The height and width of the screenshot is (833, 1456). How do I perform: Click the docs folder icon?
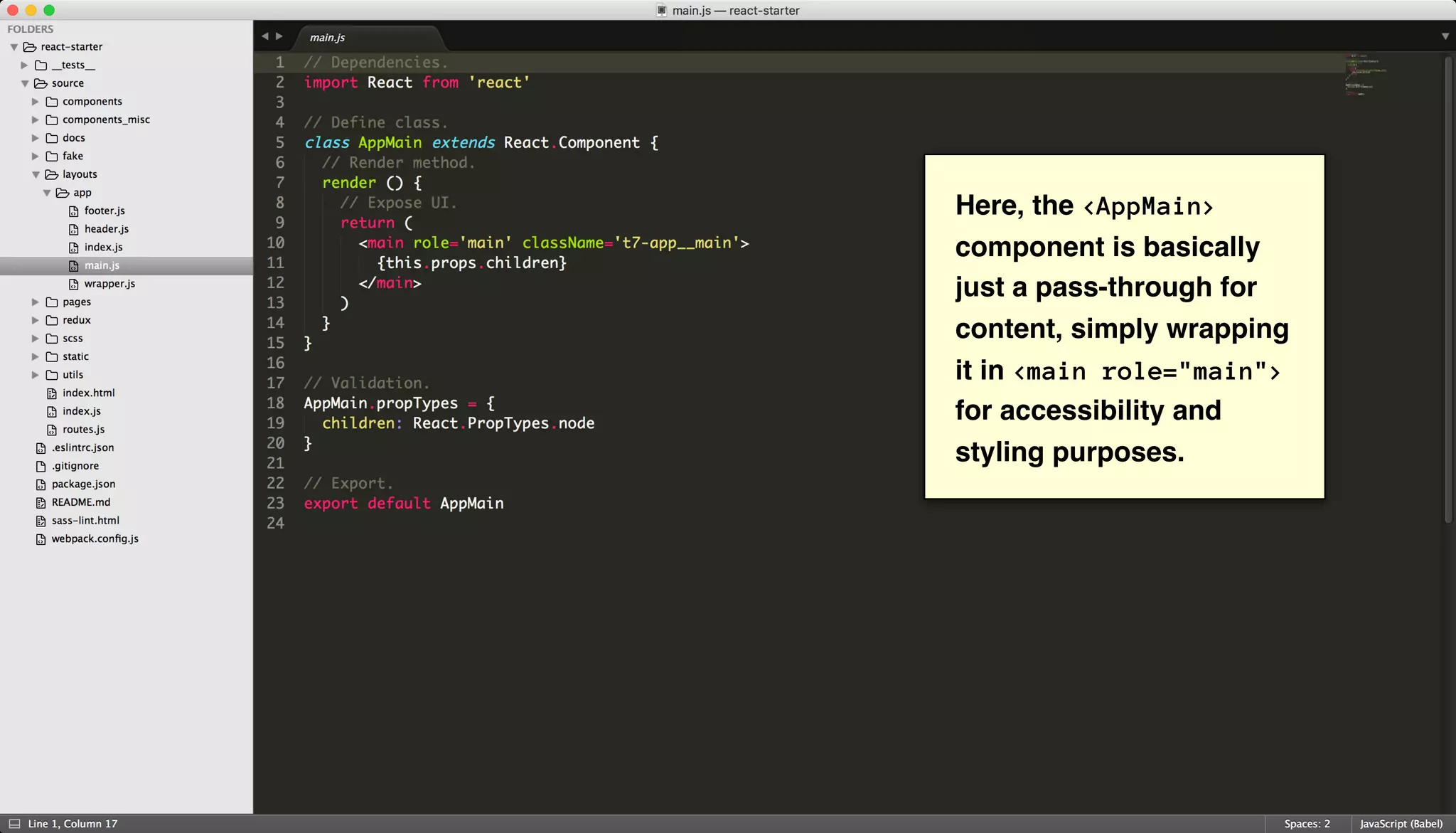[x=52, y=138]
